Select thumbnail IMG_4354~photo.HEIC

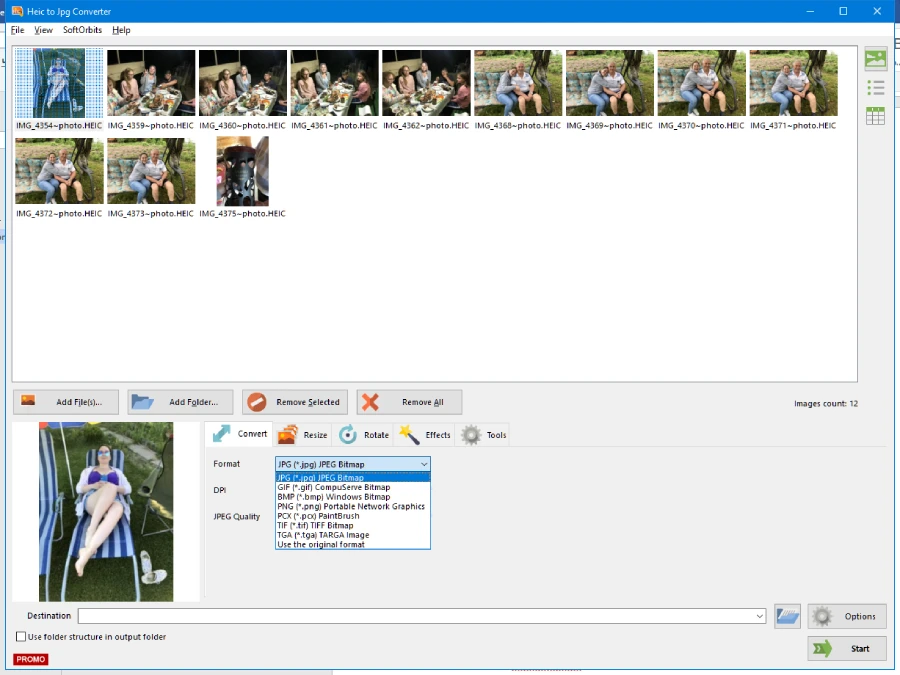(x=59, y=90)
